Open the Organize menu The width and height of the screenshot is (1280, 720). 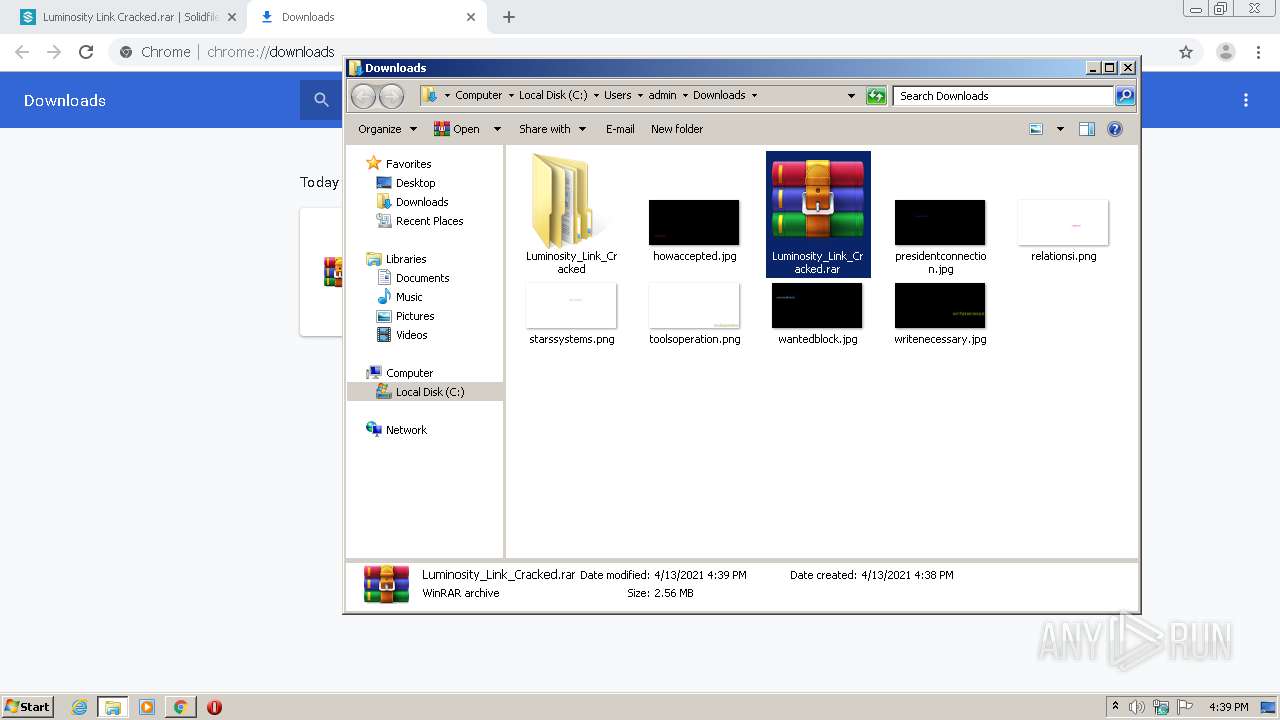387,129
